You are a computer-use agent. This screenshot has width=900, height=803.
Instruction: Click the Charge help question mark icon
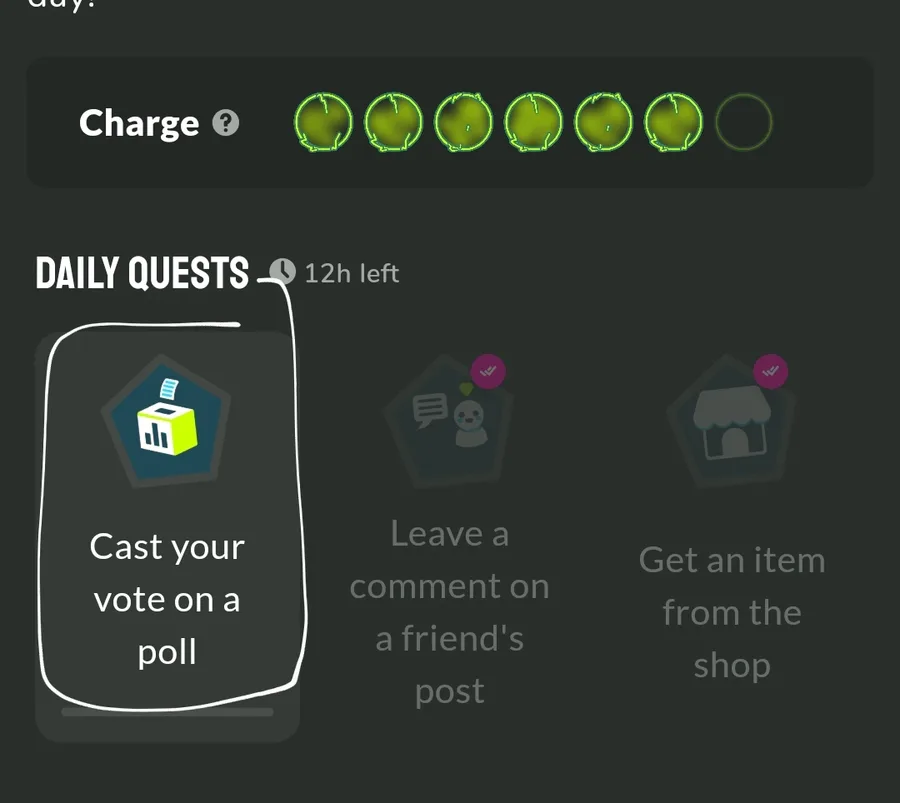point(228,123)
